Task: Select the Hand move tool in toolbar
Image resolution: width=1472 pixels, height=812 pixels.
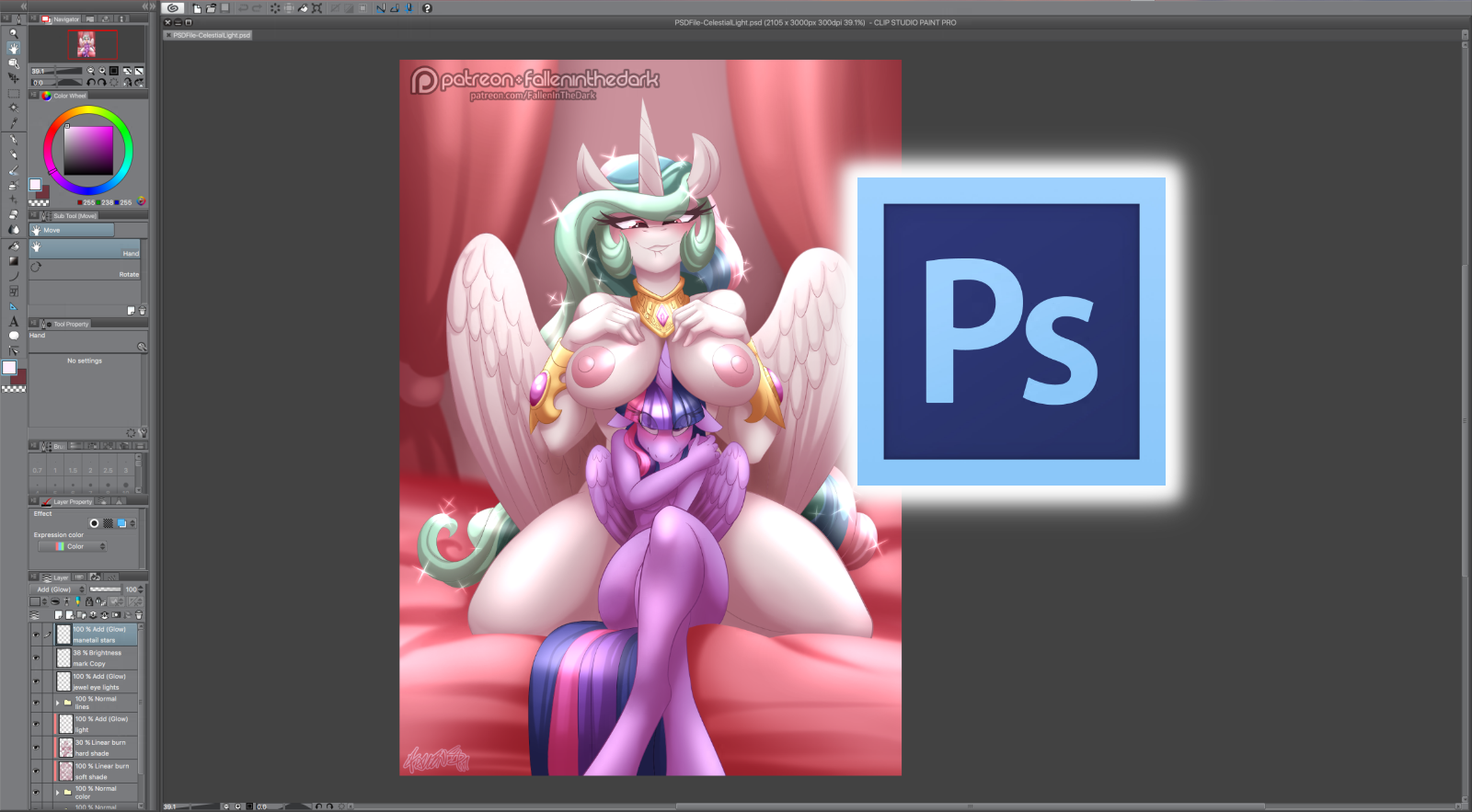Action: [x=13, y=48]
